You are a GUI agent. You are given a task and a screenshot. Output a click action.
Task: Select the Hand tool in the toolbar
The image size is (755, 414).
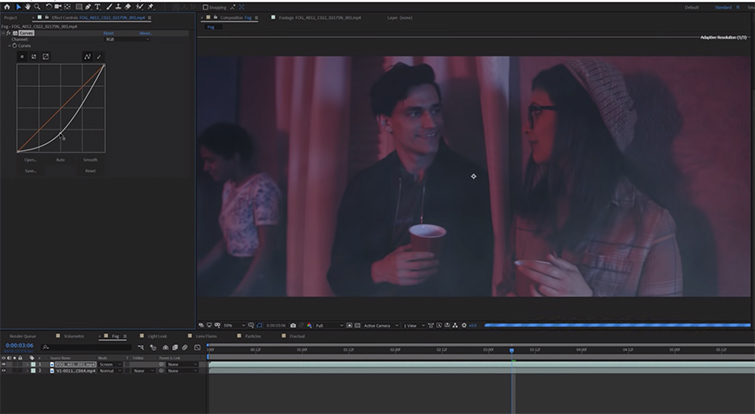[x=27, y=6]
